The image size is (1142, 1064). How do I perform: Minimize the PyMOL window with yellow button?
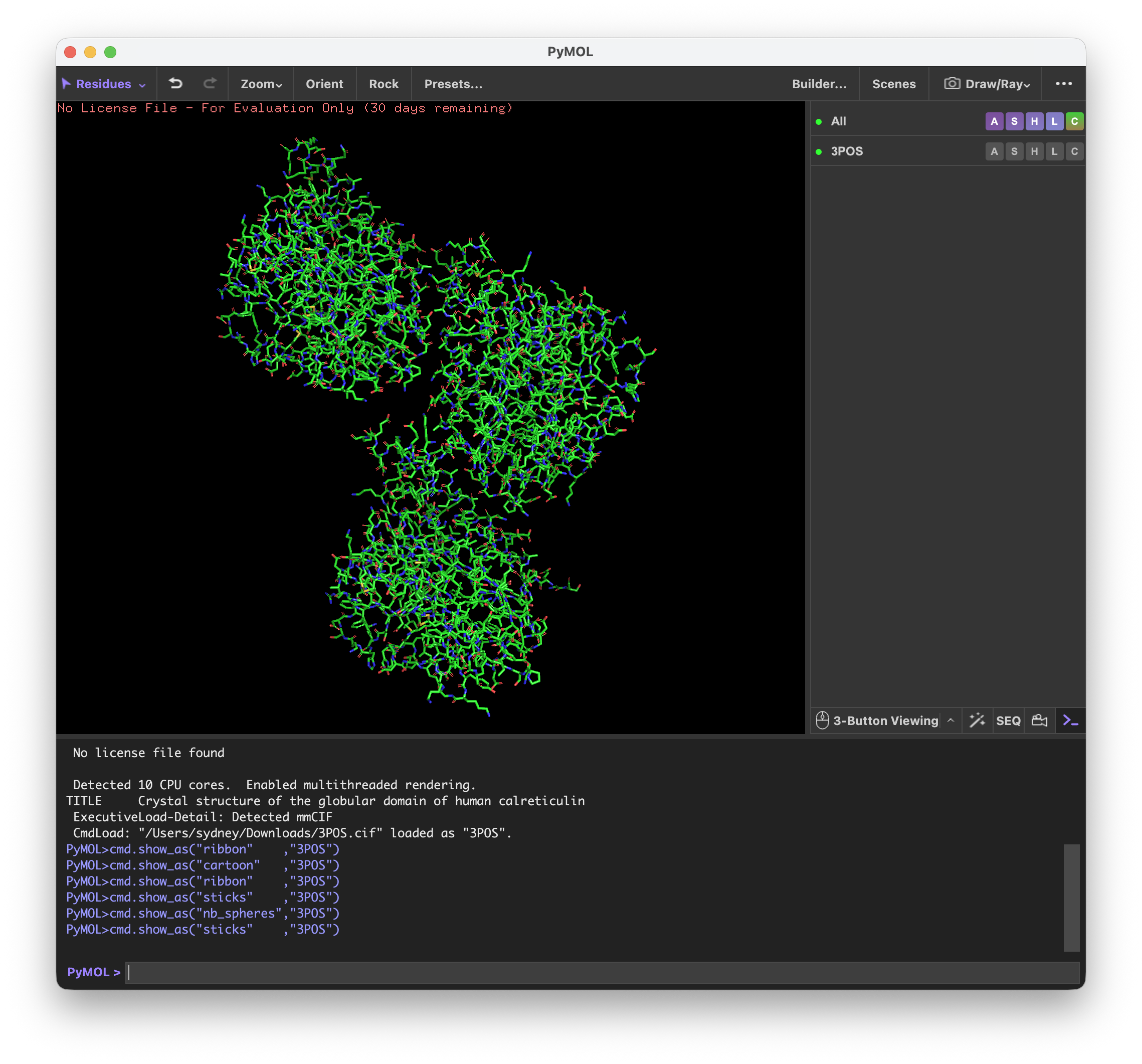90,52
